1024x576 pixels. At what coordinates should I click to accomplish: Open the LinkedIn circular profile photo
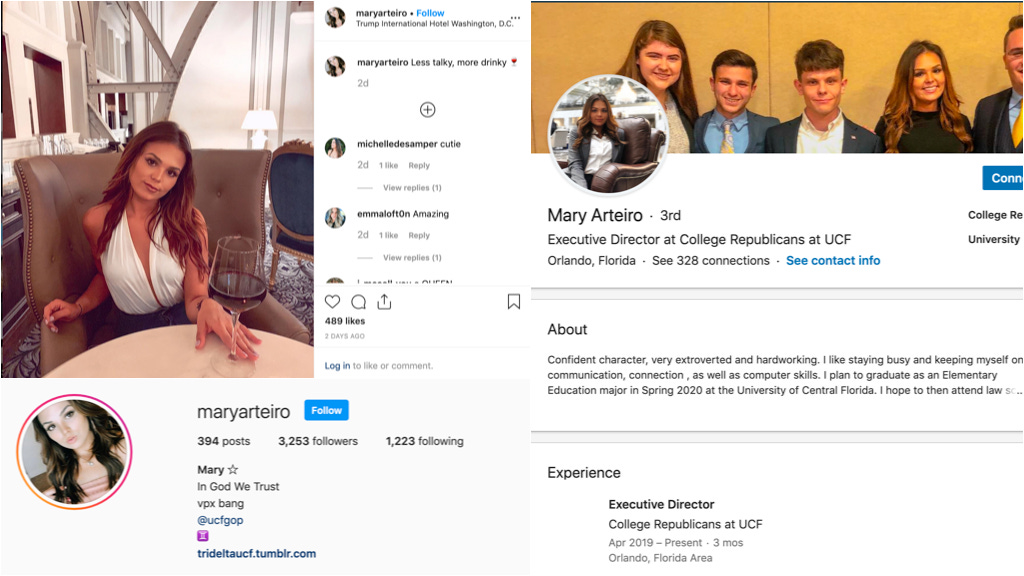[607, 135]
